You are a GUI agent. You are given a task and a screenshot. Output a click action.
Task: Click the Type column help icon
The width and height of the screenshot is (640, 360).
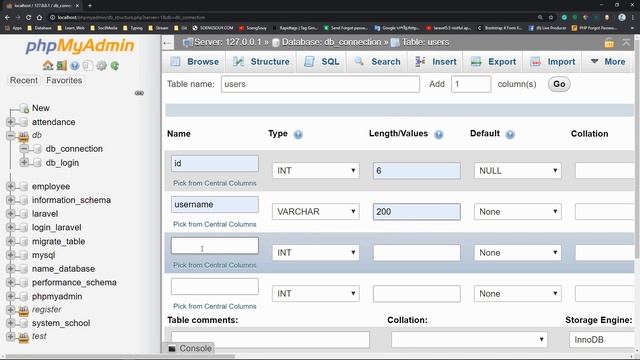pyautogui.click(x=298, y=134)
